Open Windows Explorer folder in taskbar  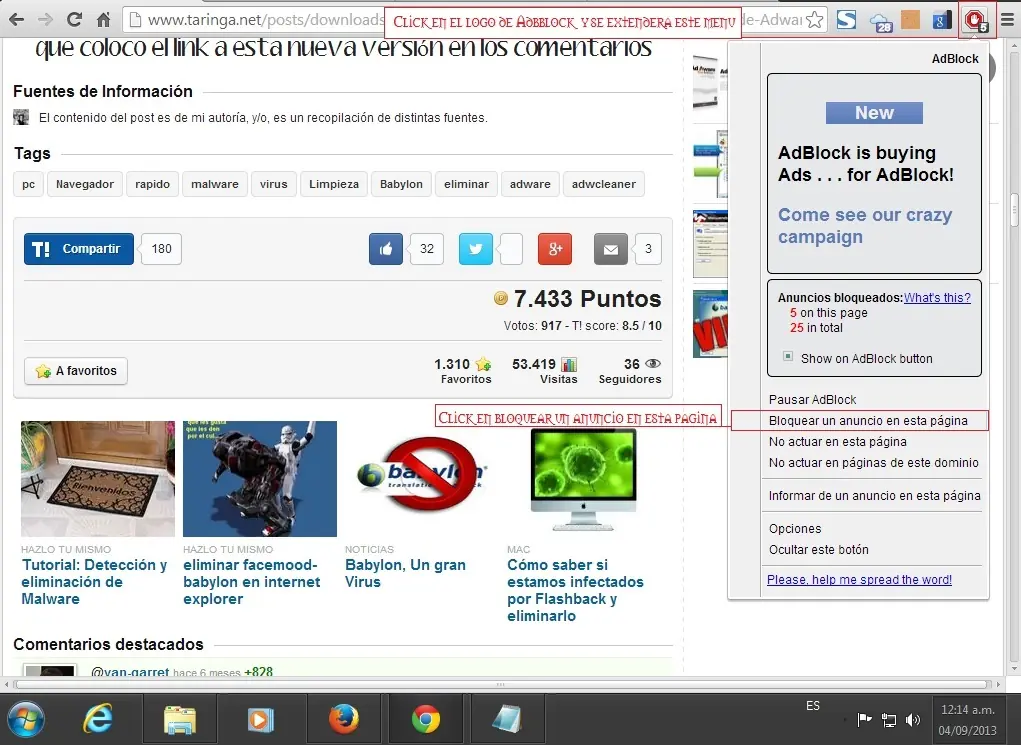pyautogui.click(x=180, y=720)
